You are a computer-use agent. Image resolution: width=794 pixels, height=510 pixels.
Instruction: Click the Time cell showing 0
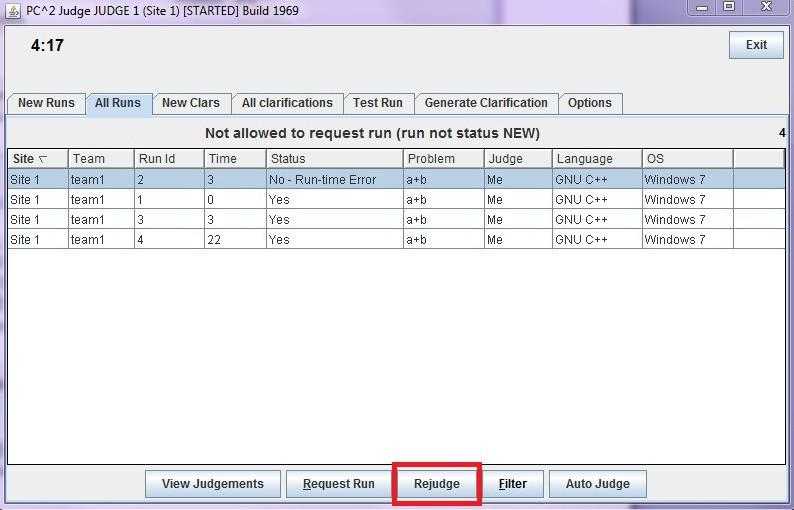click(235, 200)
